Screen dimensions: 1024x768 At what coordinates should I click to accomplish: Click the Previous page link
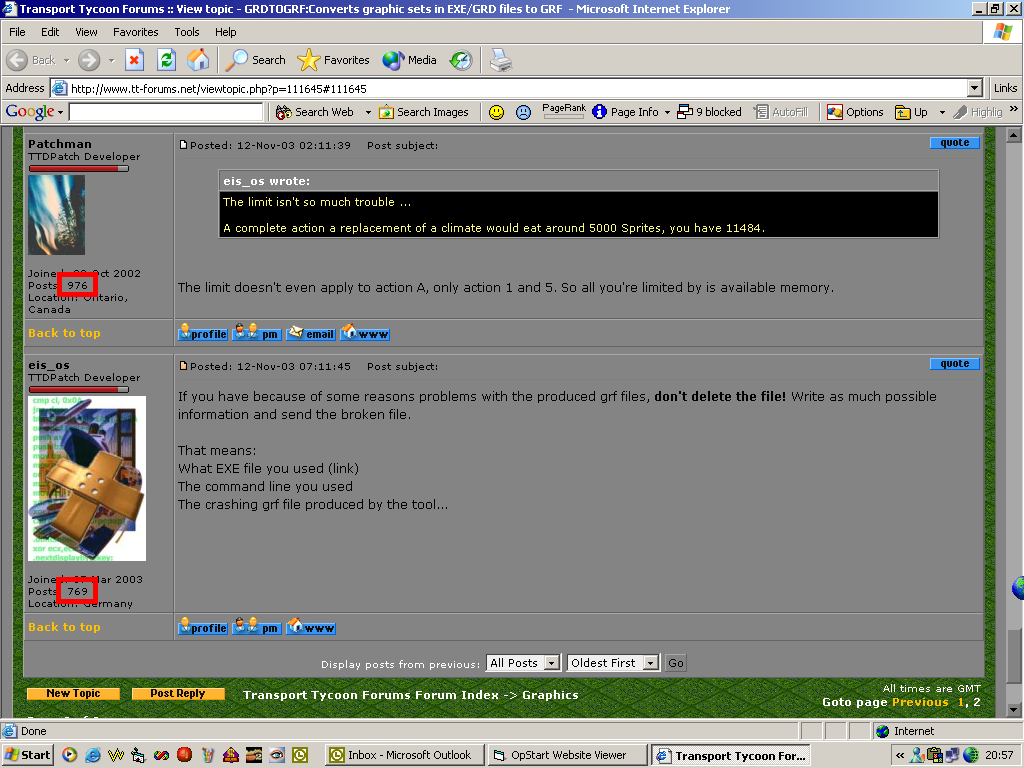(x=920, y=702)
